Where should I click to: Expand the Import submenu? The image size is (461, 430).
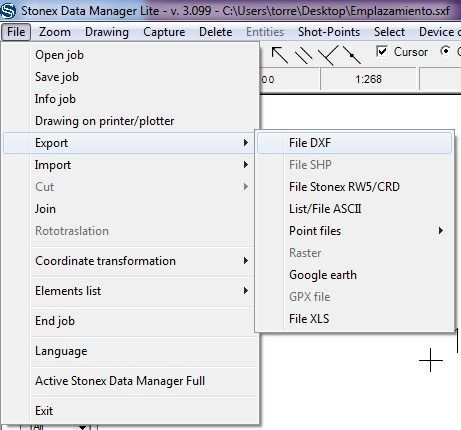(x=128, y=165)
